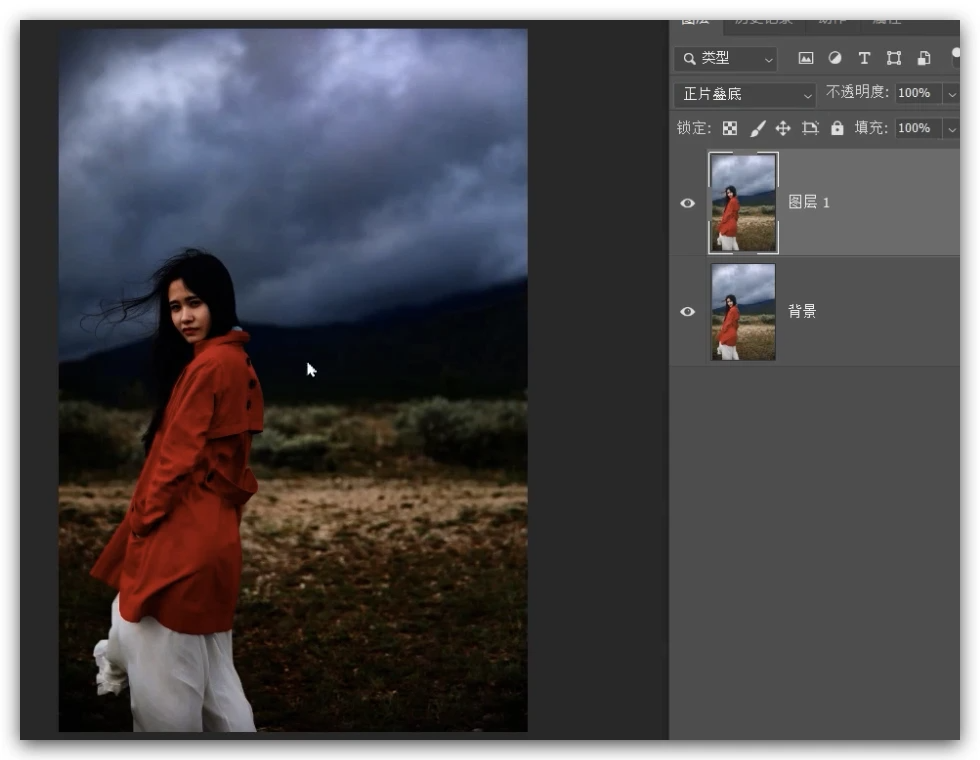Lock image pixels with brush icon
This screenshot has height=760, width=980.
click(757, 128)
